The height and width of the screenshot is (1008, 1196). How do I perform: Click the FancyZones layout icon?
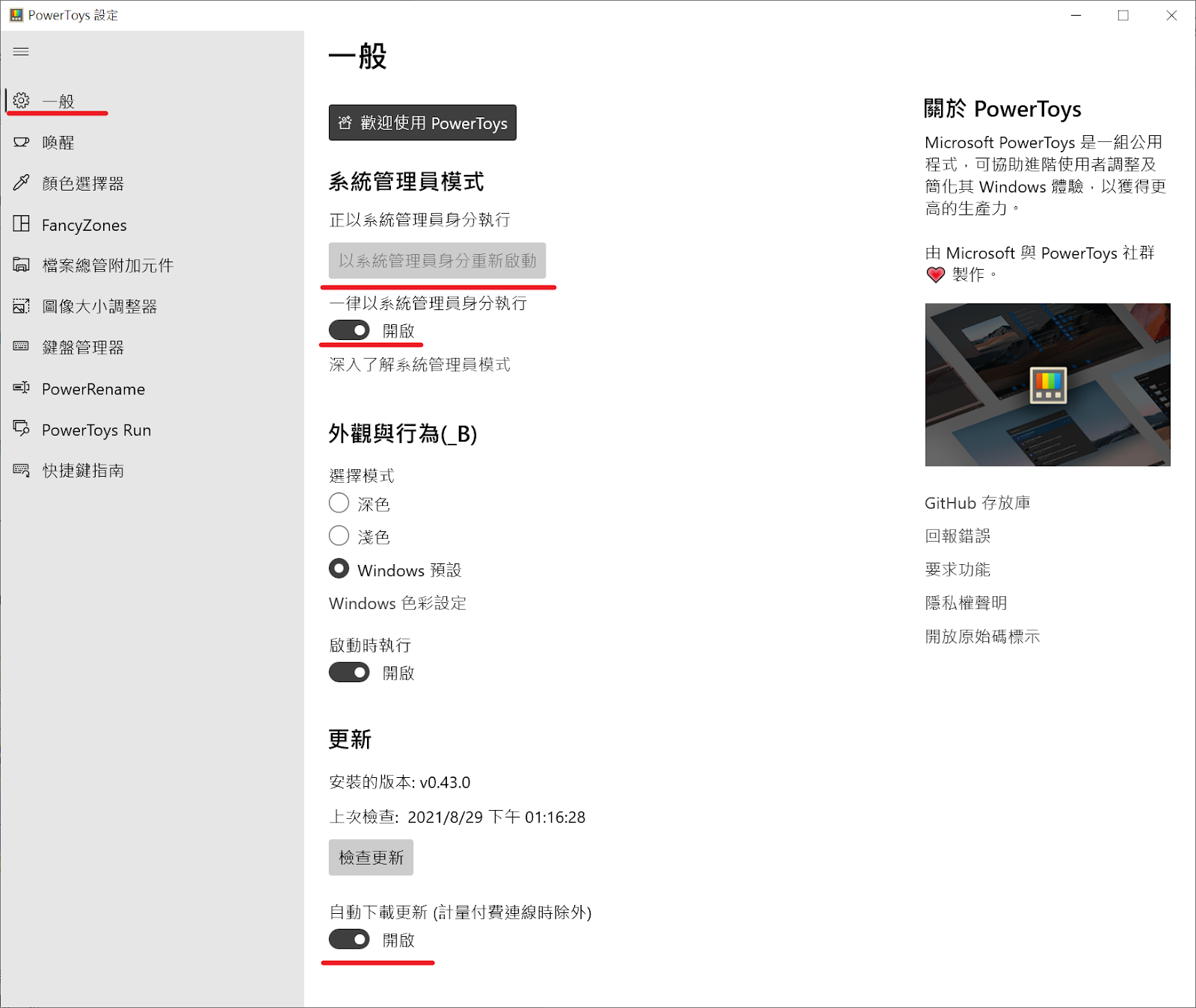pyautogui.click(x=22, y=224)
